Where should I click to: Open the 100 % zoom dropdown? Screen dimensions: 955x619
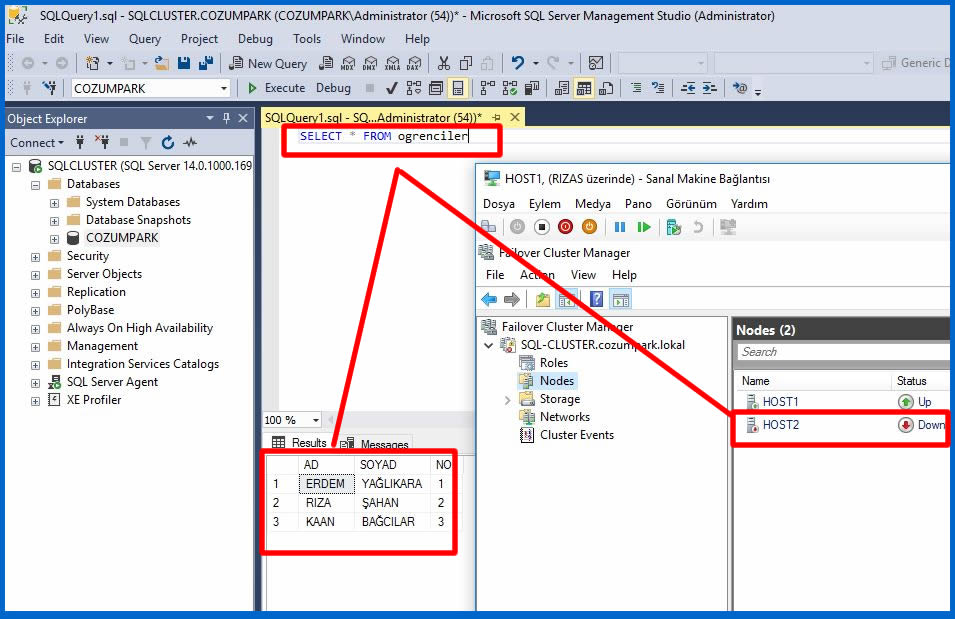click(316, 420)
